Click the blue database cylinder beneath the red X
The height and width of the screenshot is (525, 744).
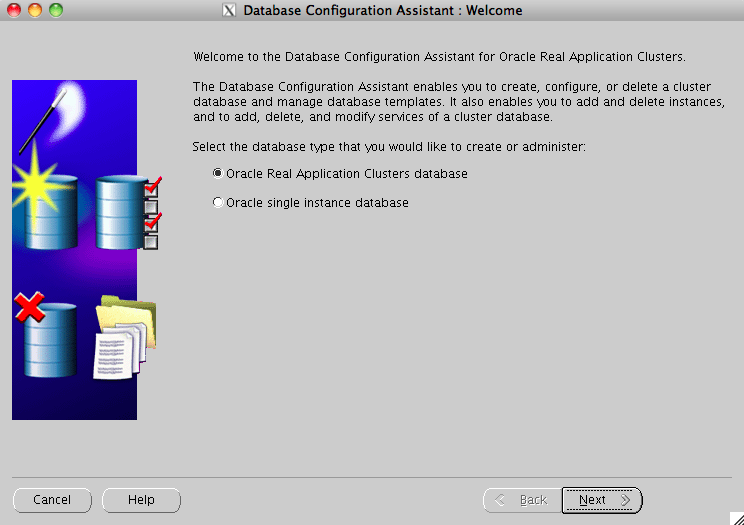click(x=50, y=345)
